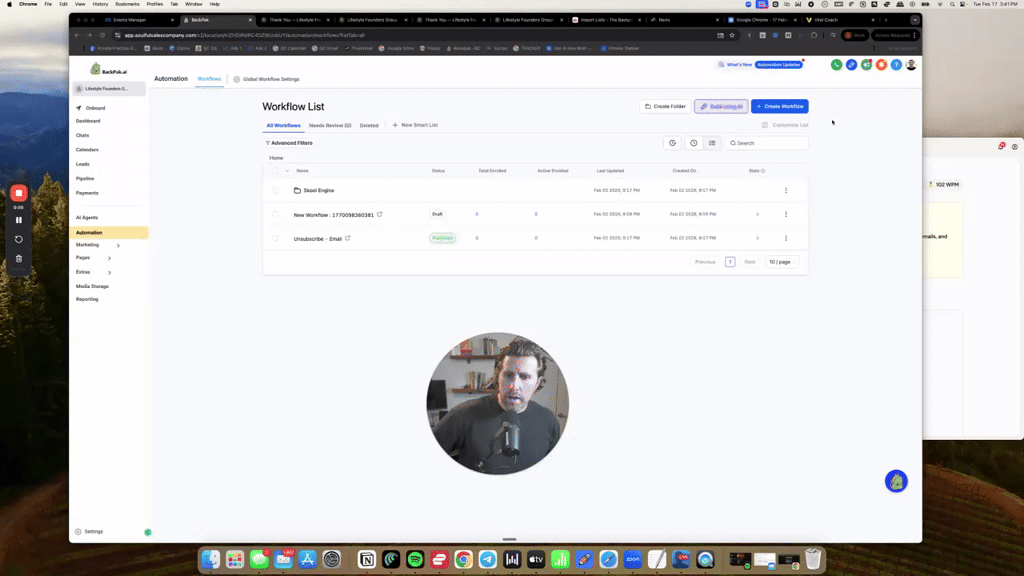Click the sidebar Settings gear

coord(78,532)
